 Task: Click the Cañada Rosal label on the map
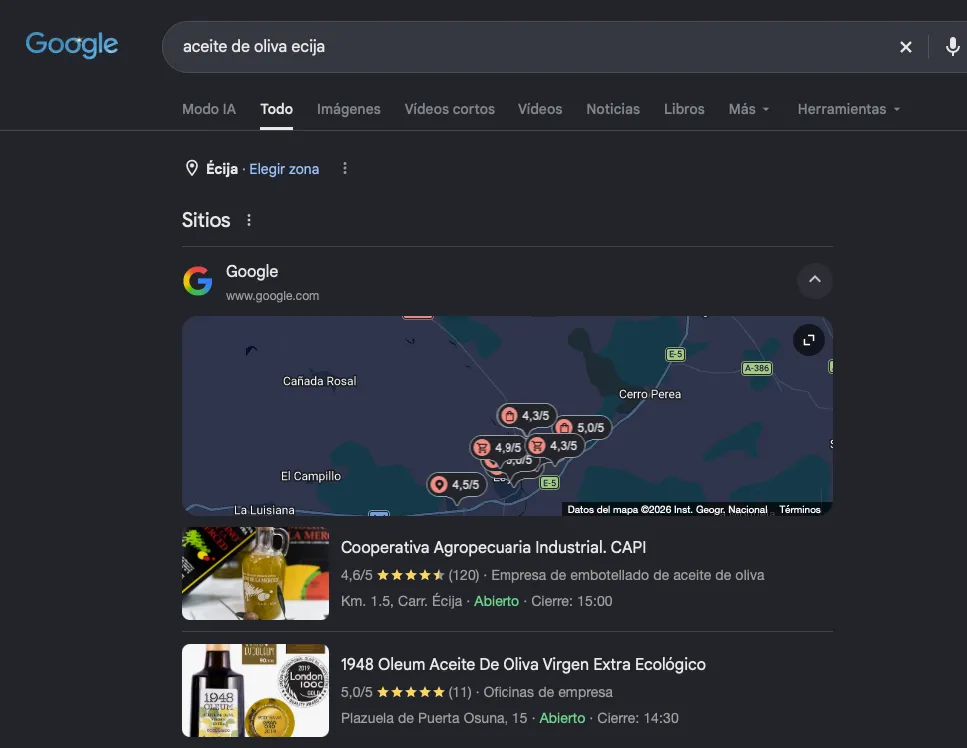click(x=319, y=381)
